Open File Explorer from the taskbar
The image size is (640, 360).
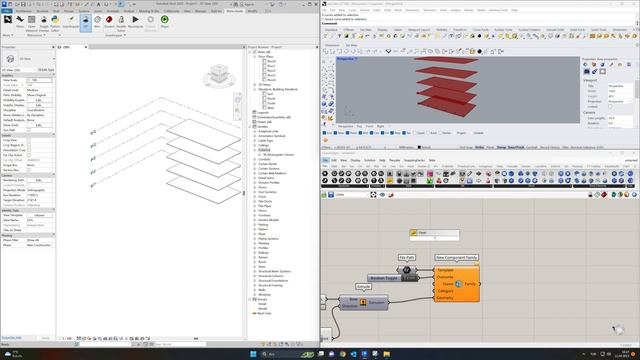pos(386,354)
